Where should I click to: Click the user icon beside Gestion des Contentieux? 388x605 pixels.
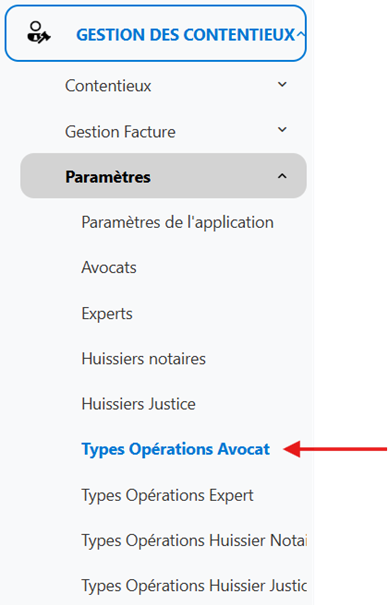(x=39, y=32)
